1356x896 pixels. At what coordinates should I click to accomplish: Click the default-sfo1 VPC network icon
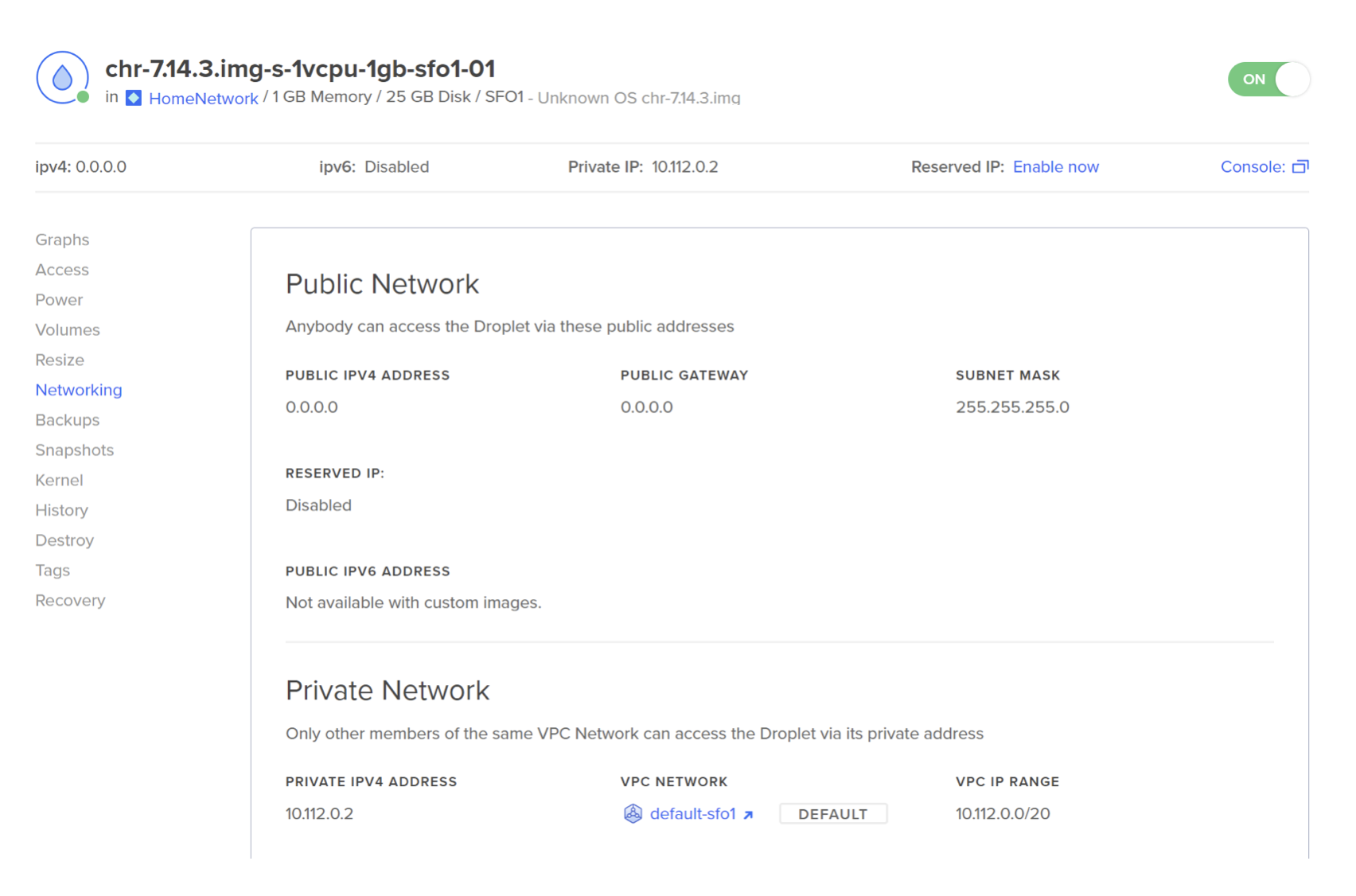[633, 813]
